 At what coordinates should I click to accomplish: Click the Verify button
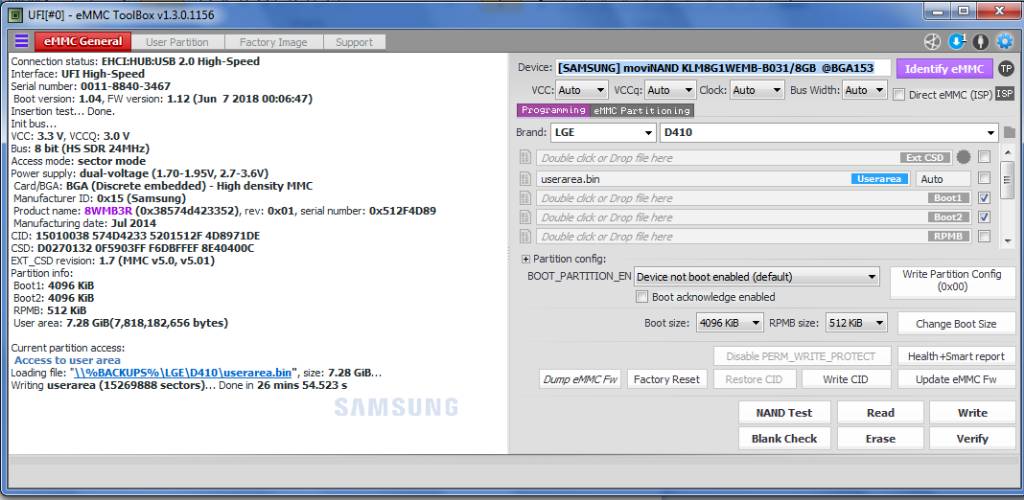tap(972, 439)
